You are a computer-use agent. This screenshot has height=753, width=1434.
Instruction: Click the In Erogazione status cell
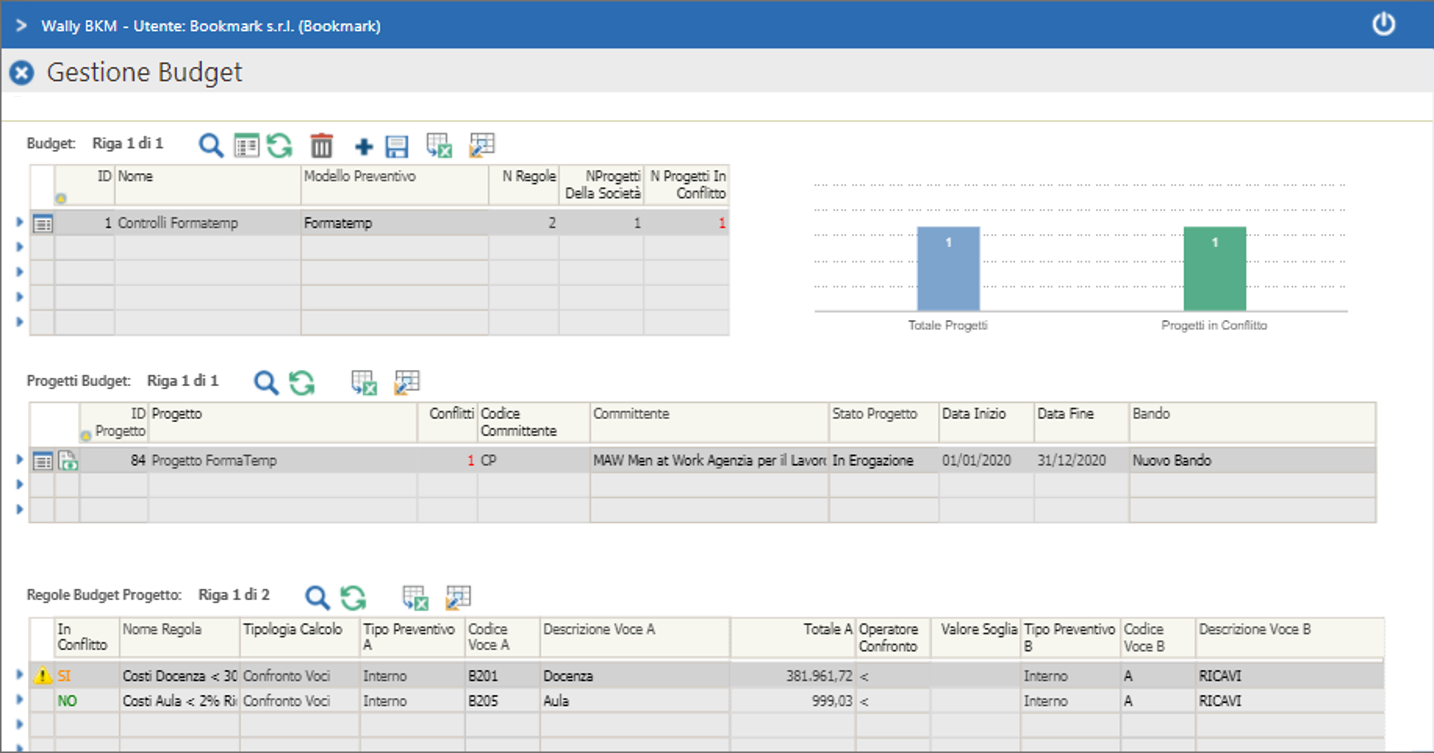tap(884, 460)
